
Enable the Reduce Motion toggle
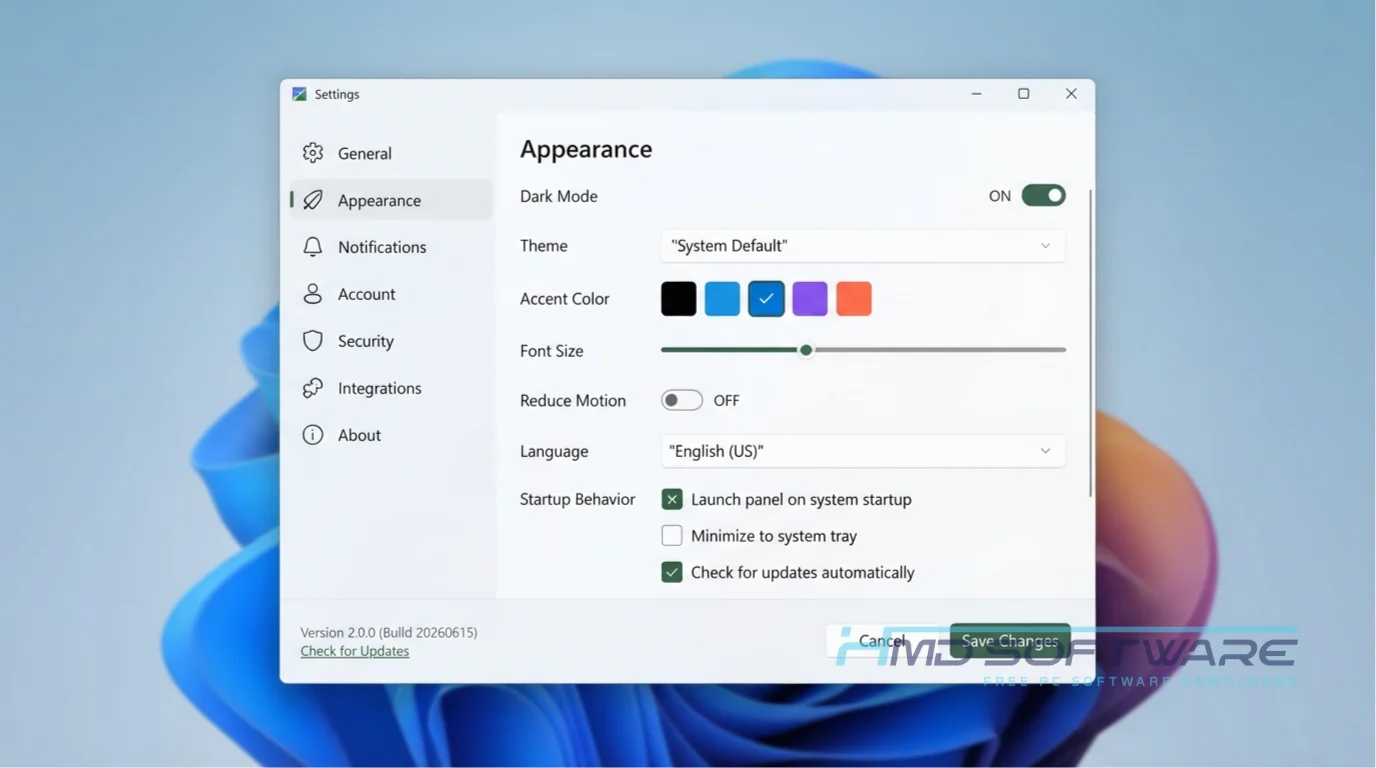click(x=682, y=400)
